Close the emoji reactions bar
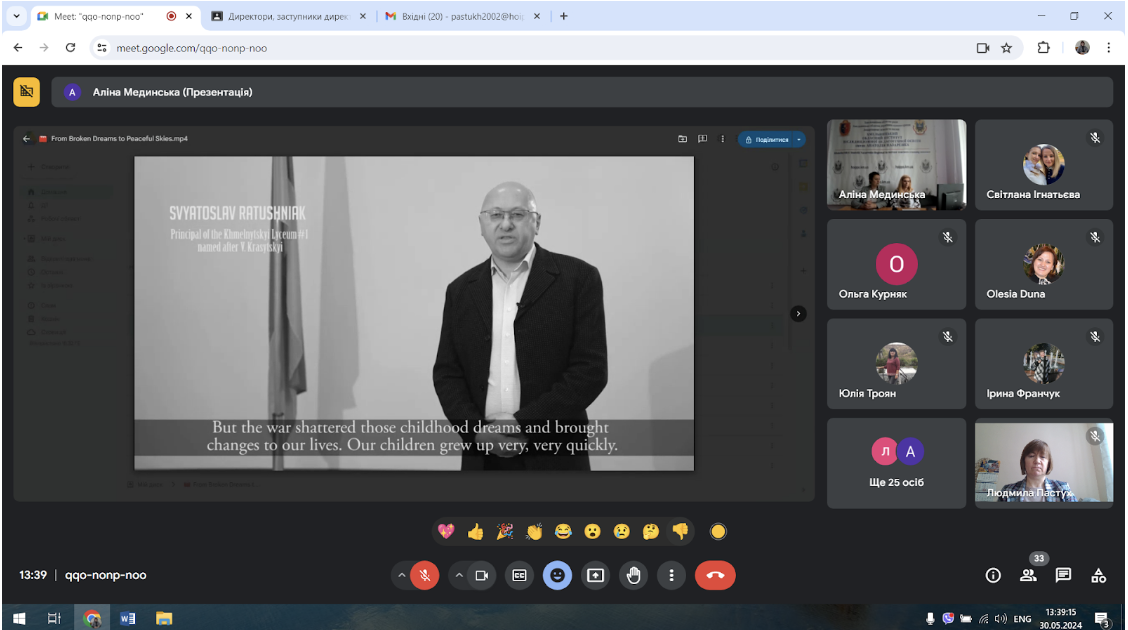1128x630 pixels. 558,575
